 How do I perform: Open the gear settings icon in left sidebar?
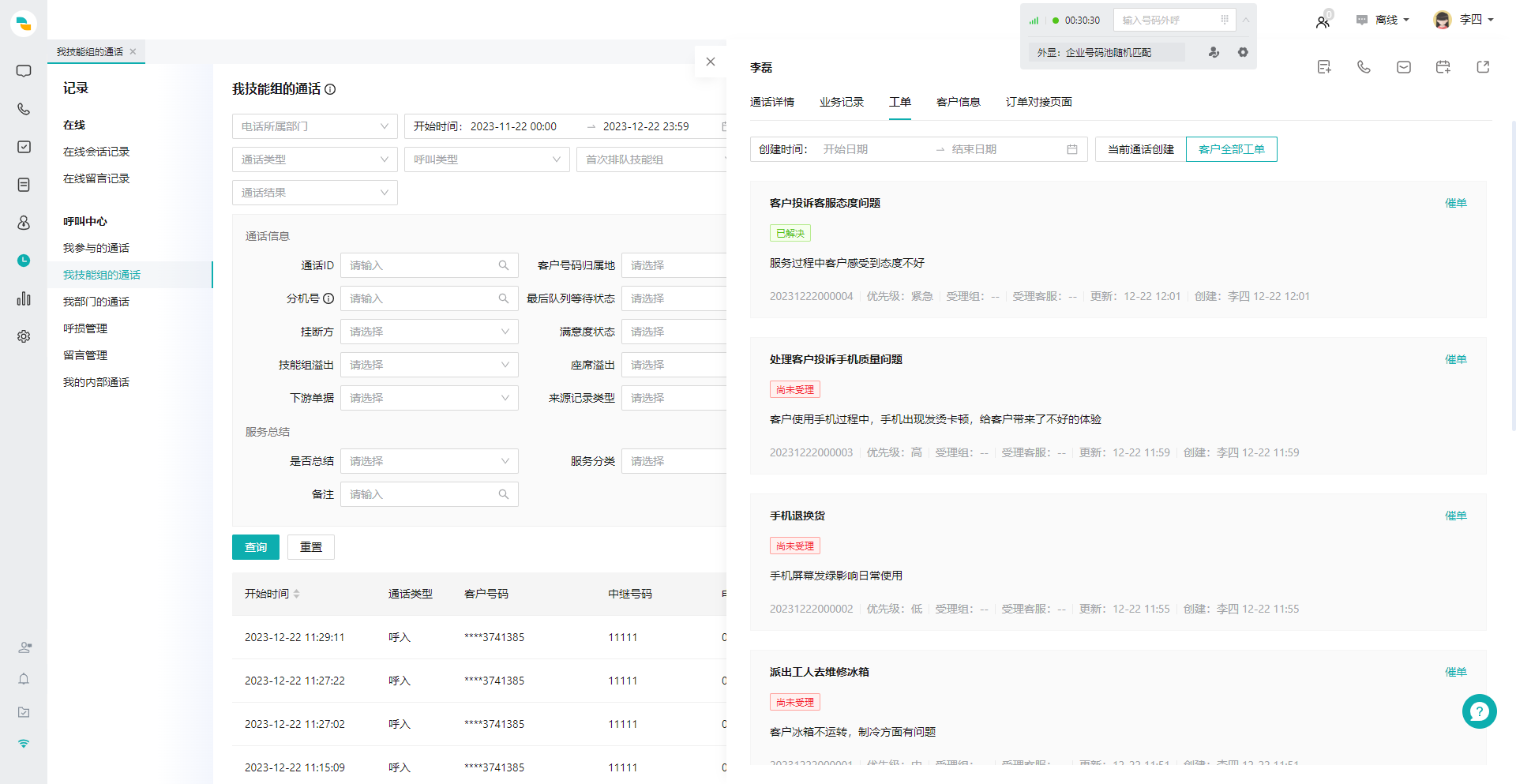pos(24,336)
